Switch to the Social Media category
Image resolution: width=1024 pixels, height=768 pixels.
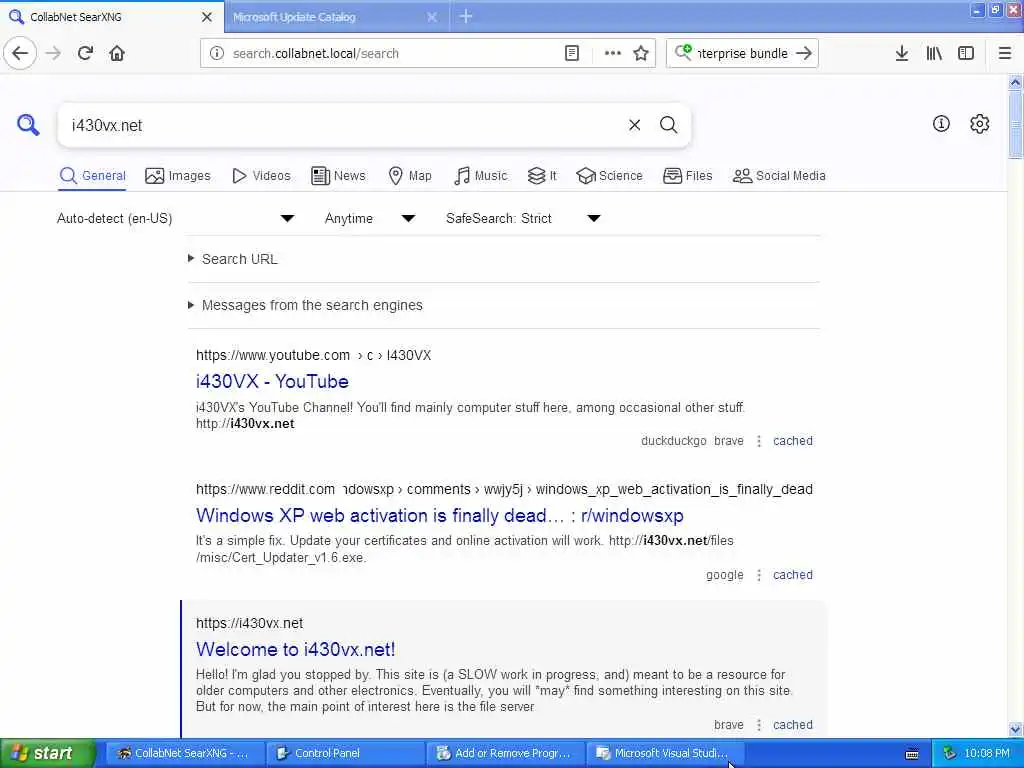tap(779, 176)
